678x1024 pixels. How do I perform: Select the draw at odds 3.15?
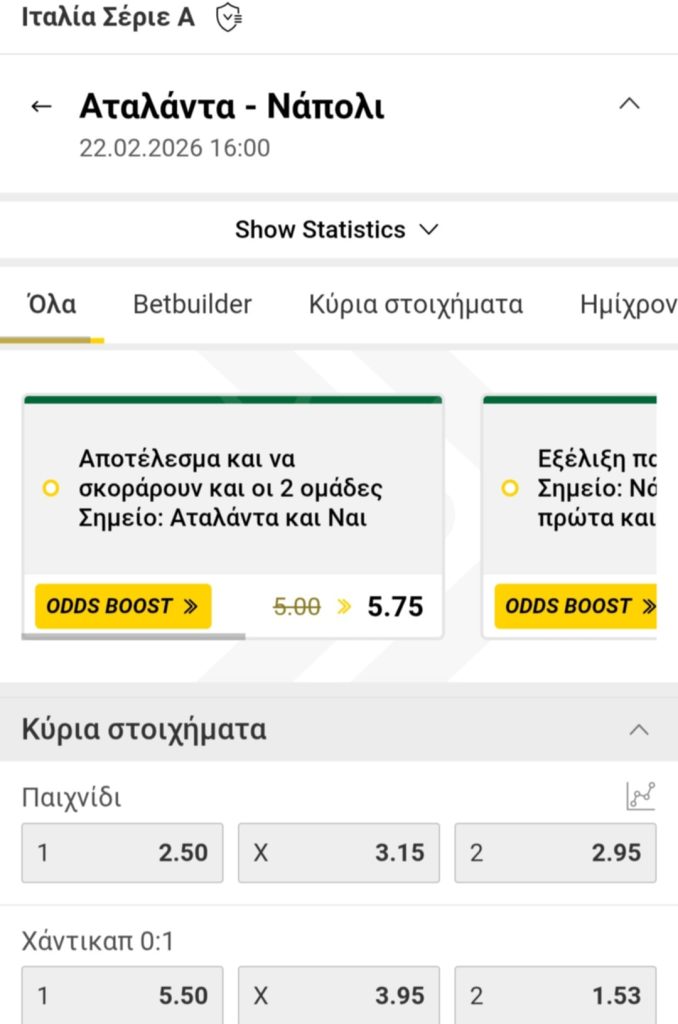338,852
